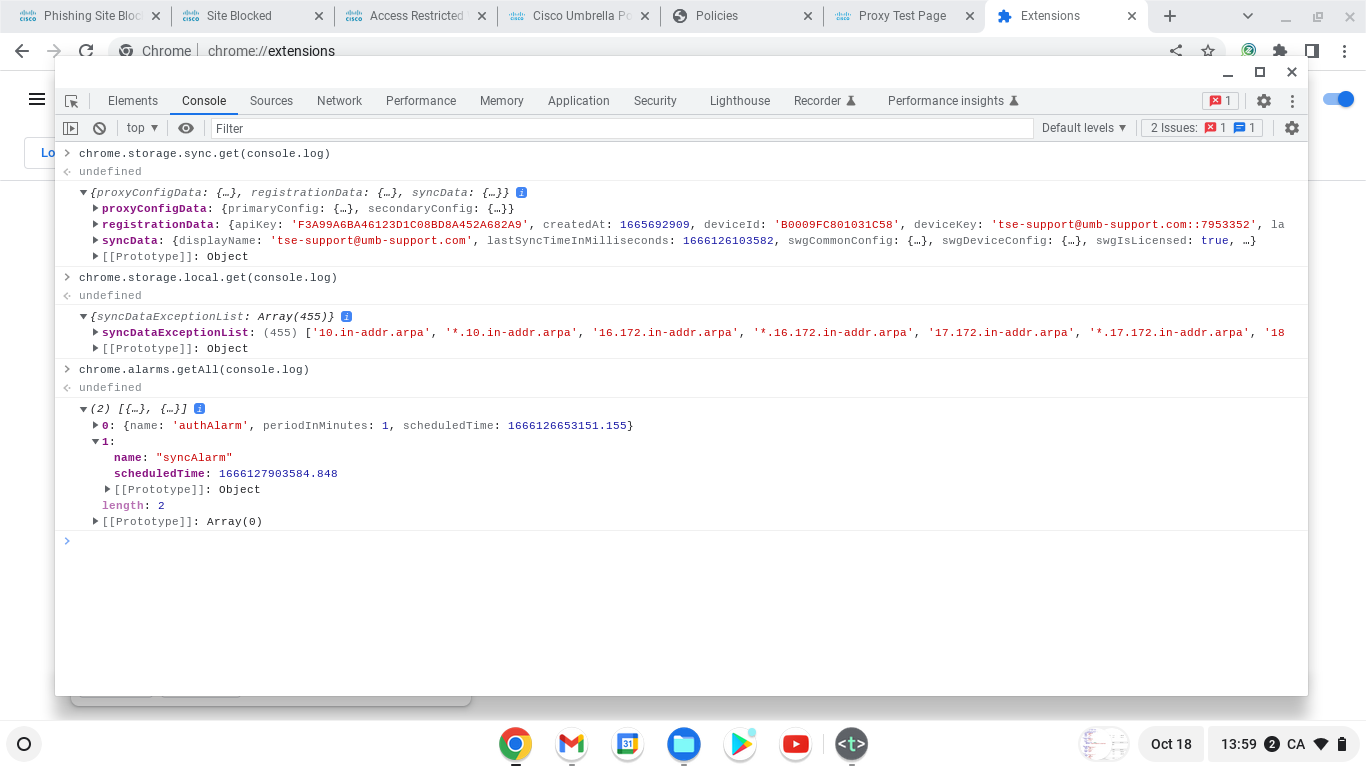The width and height of the screenshot is (1366, 768).
Task: Clear the console with the ban icon
Action: click(100, 128)
